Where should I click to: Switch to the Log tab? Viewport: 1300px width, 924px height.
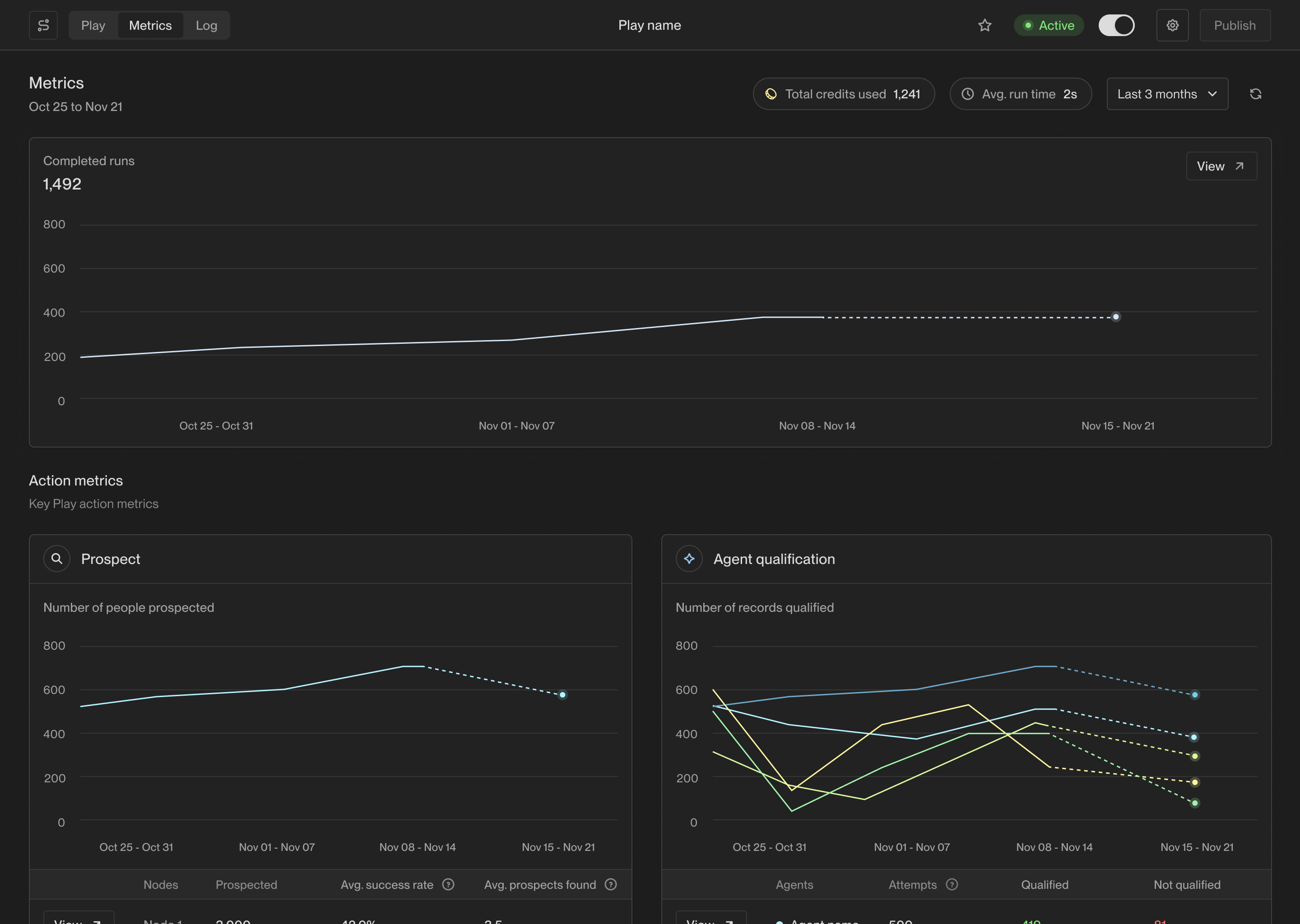[206, 25]
